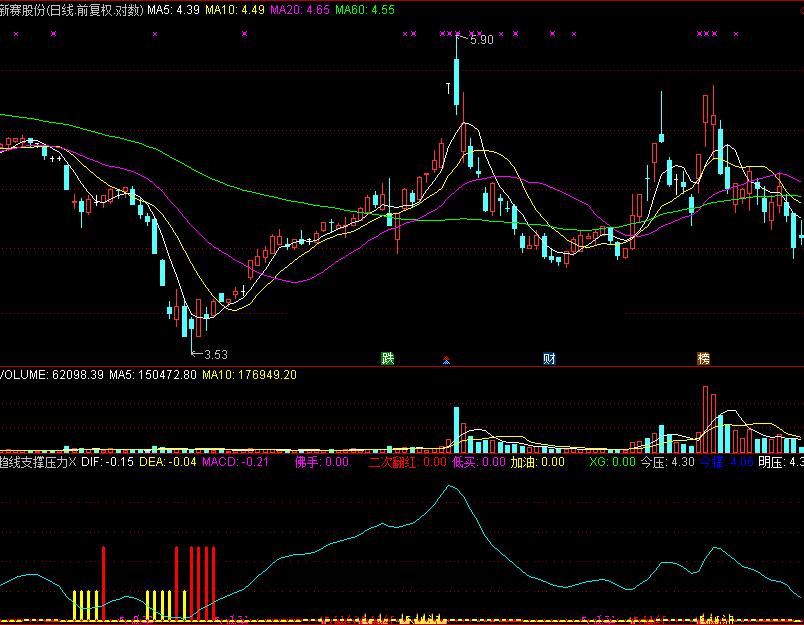Click the VOLUME: 62098.39 label
The width and height of the screenshot is (804, 625).
[x=52, y=375]
